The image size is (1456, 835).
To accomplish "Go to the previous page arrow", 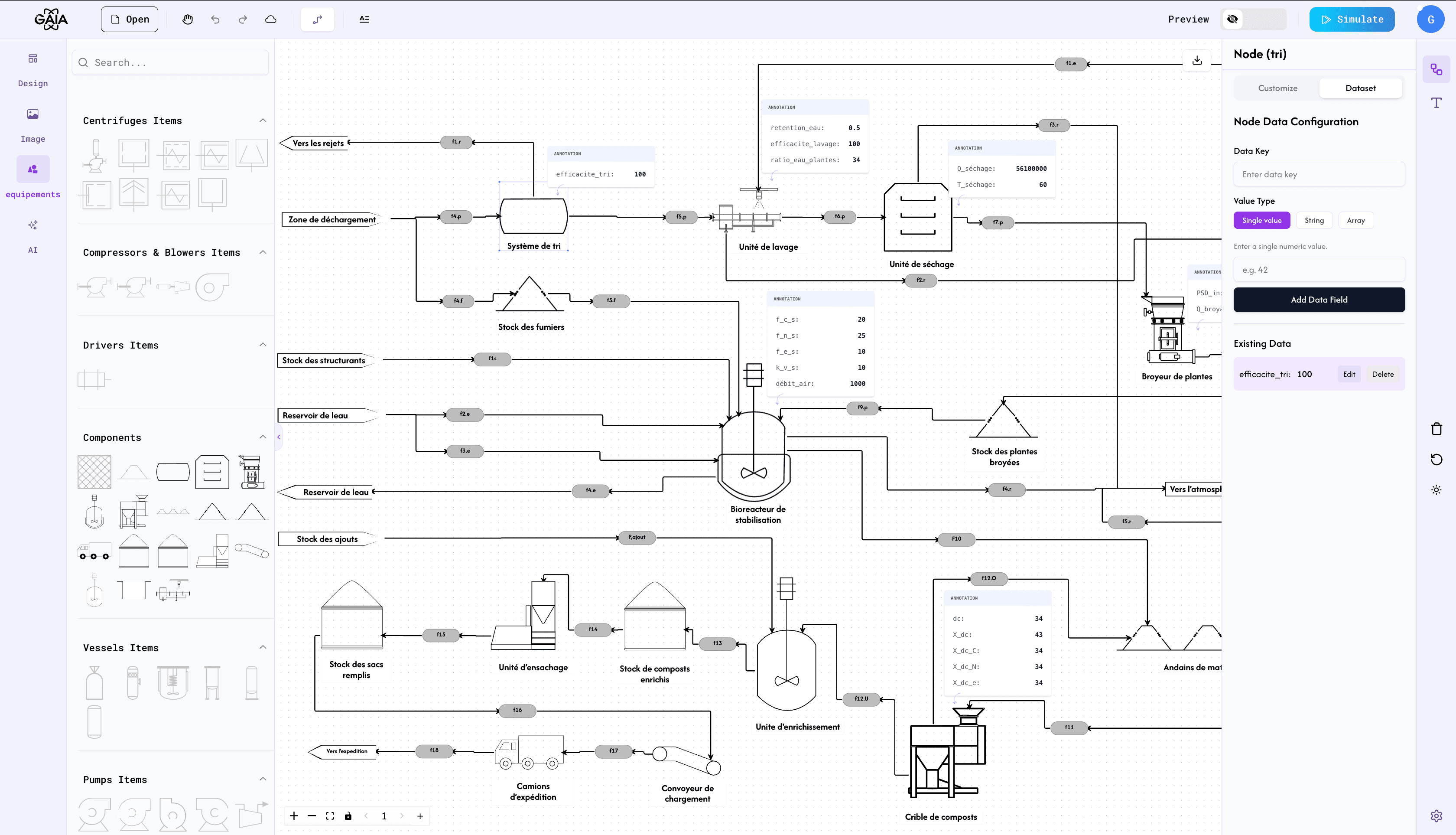I will pos(366,816).
